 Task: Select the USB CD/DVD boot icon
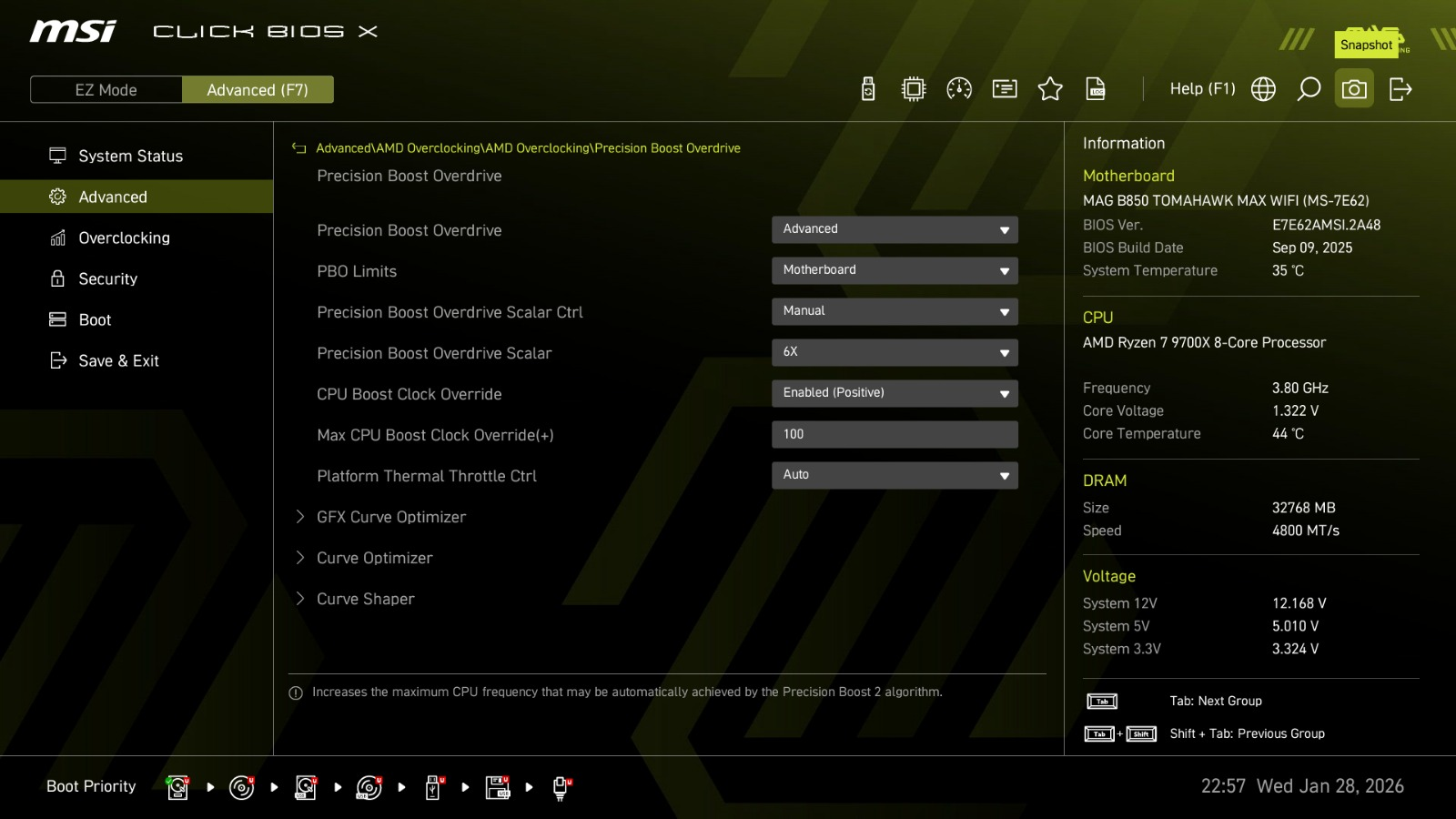coord(369,787)
